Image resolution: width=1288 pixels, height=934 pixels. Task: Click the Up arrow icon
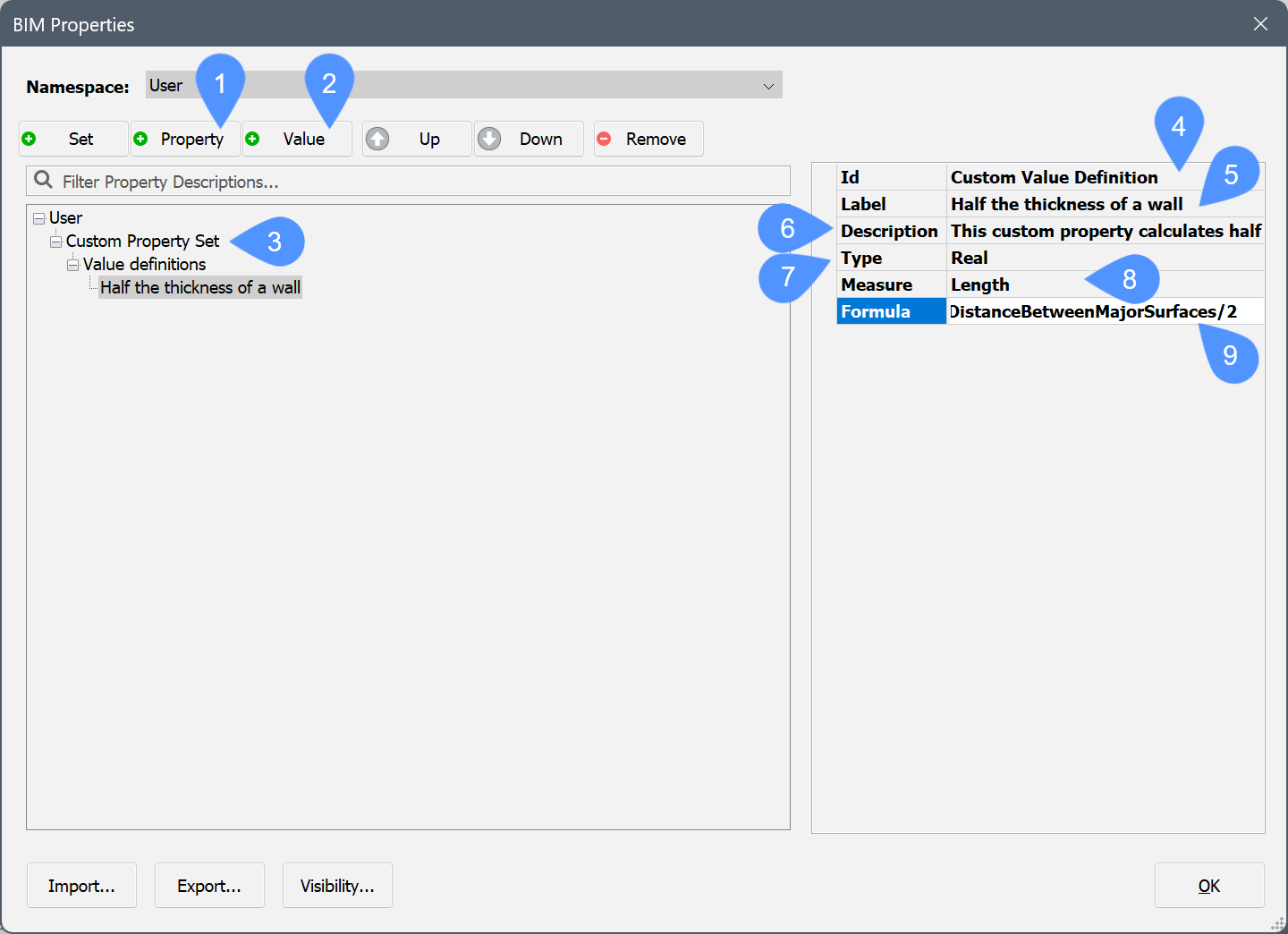[377, 139]
